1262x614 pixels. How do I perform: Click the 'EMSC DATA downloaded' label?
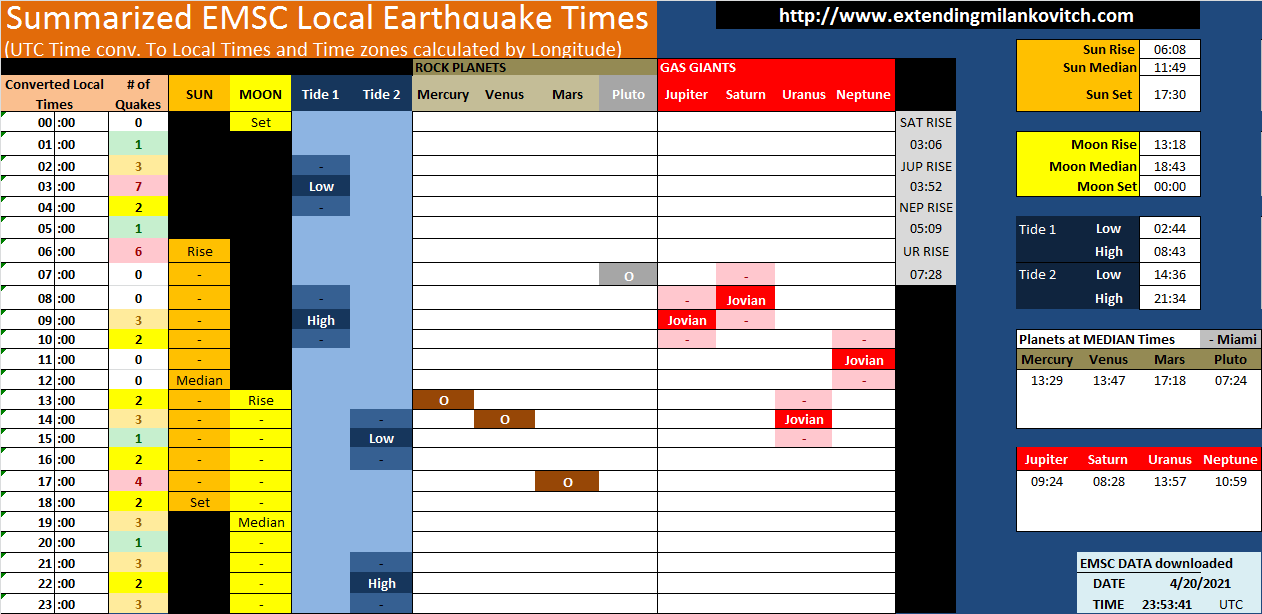(x=1156, y=563)
